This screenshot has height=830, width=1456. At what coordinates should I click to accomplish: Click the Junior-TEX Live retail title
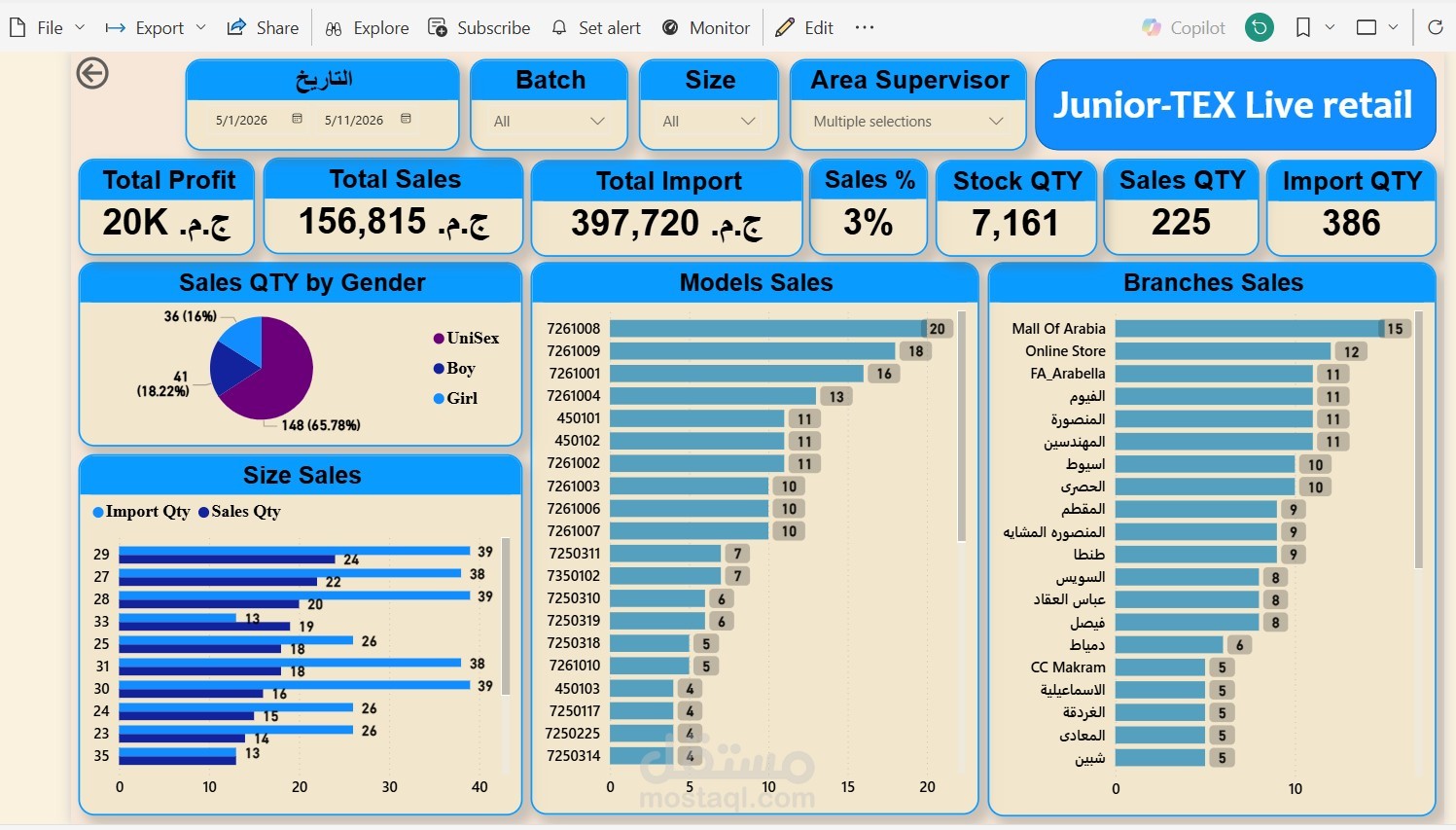tap(1233, 105)
